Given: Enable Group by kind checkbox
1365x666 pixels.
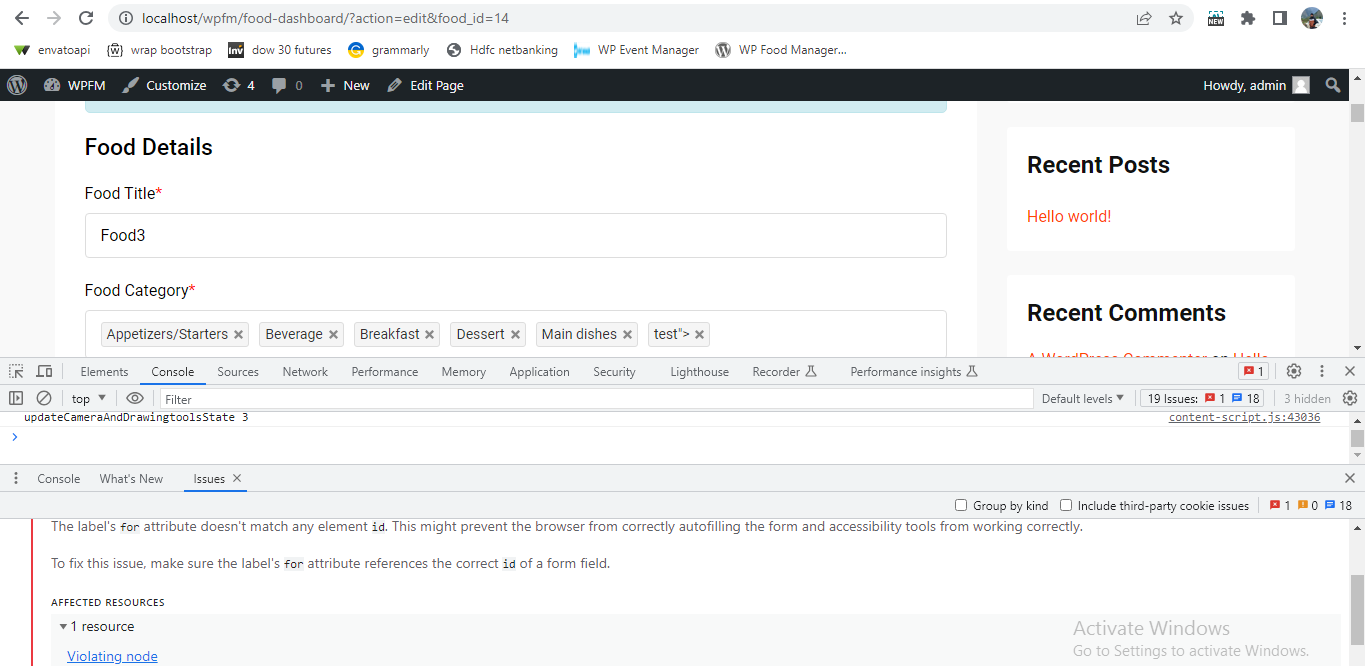Looking at the screenshot, I should pos(961,505).
